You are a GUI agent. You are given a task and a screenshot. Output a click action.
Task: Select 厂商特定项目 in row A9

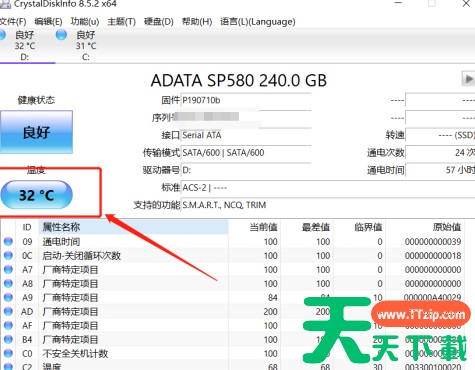(70, 298)
